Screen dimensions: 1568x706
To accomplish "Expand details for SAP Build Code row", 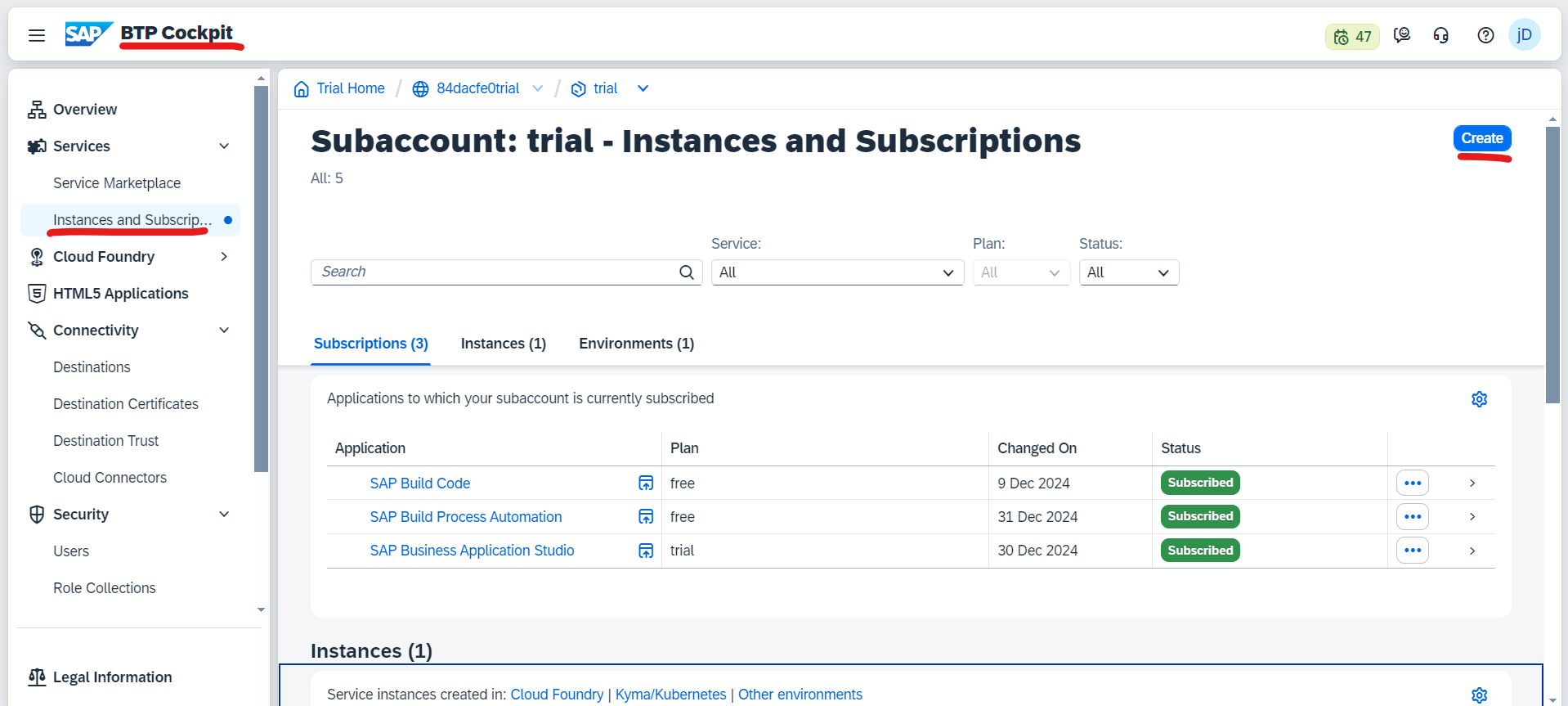I will pyautogui.click(x=1472, y=483).
